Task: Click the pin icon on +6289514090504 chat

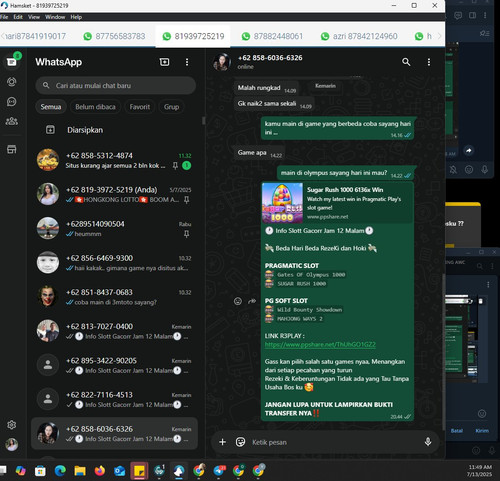Action: coord(187,234)
